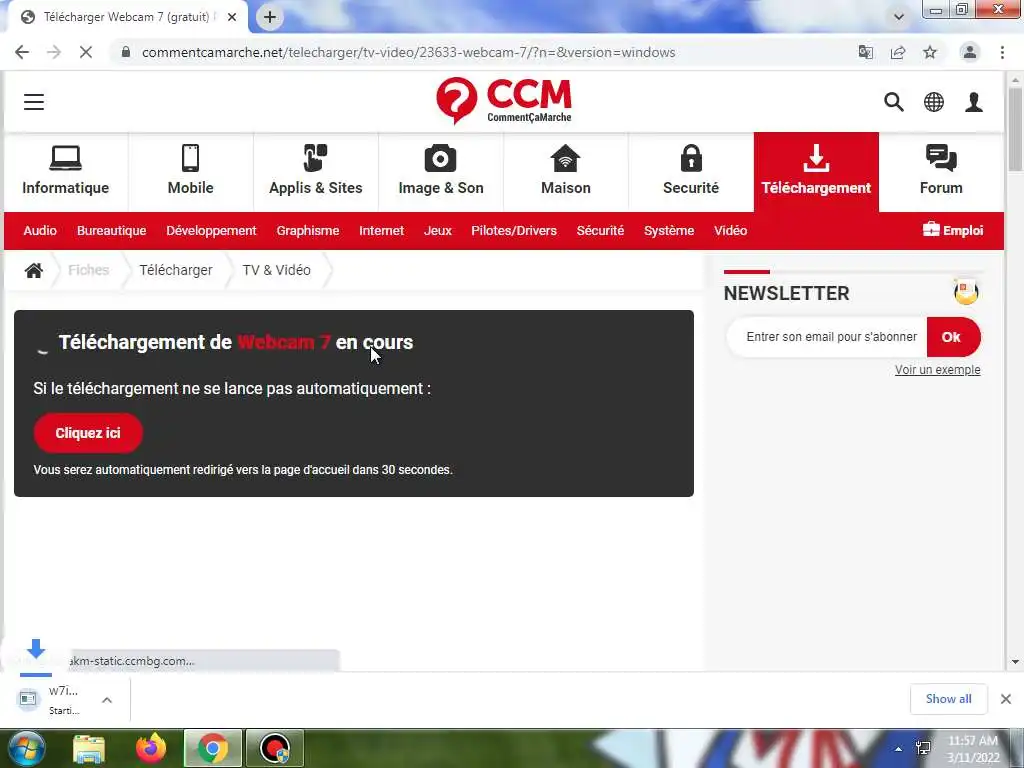Open Windows Start orb
1024x768 pixels.
click(x=26, y=748)
